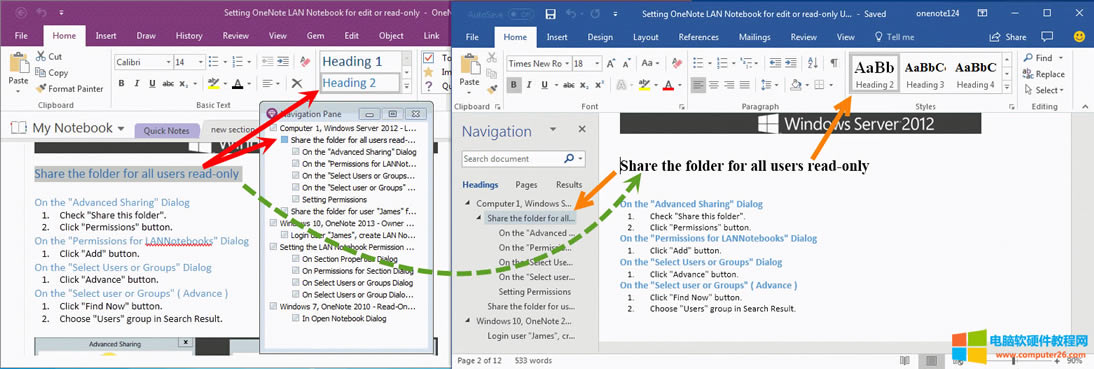
Task: Open the Draw tab in OneNote
Action: click(x=146, y=36)
